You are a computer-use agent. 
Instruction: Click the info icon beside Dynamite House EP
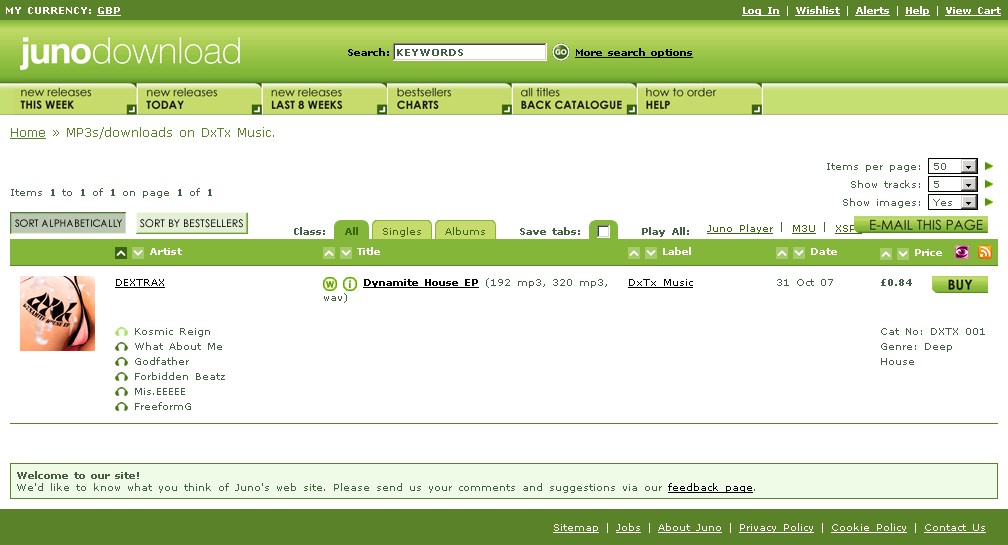tap(350, 283)
